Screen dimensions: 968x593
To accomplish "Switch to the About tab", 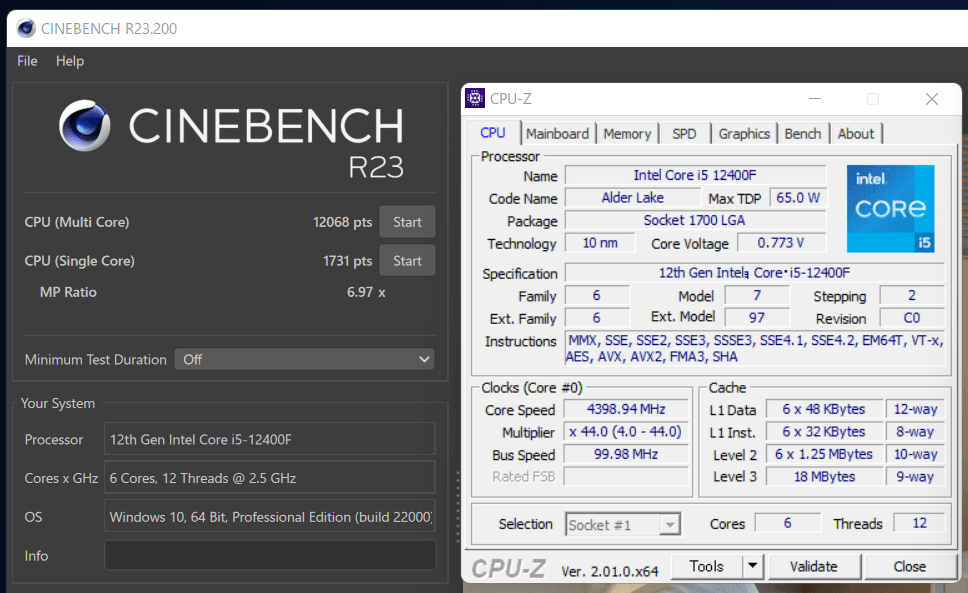I will (856, 134).
